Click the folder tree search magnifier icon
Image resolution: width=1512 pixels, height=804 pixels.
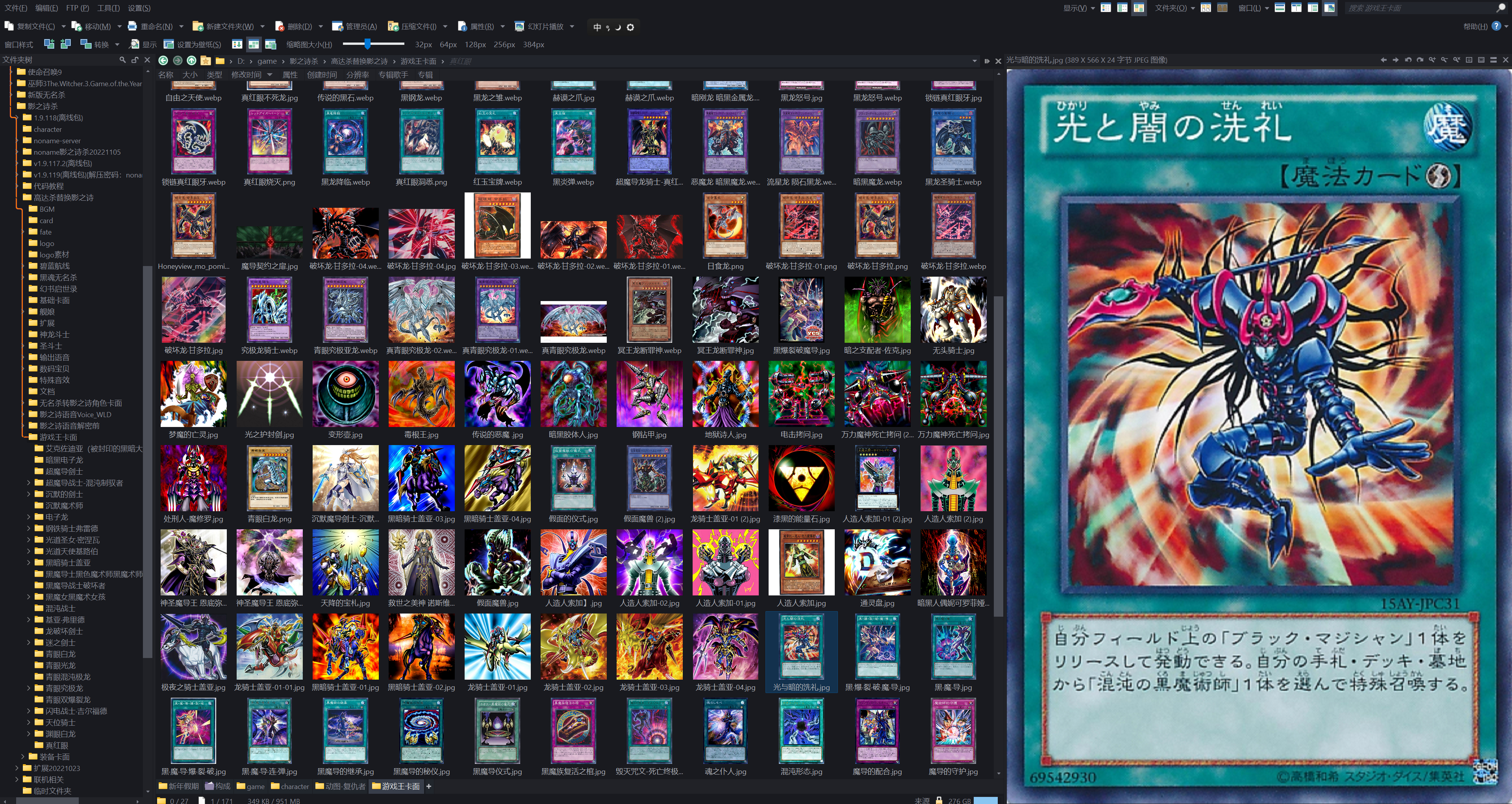click(x=123, y=60)
